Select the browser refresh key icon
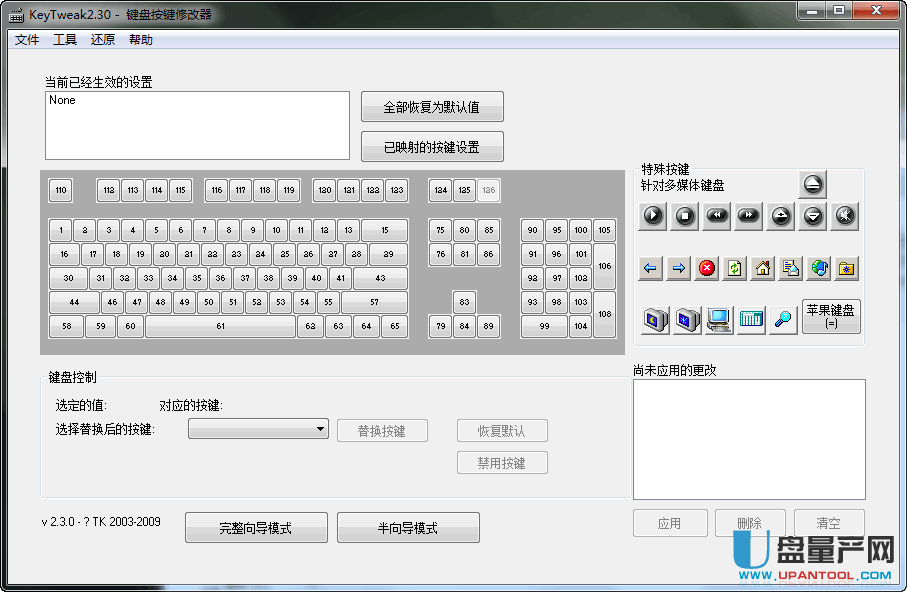This screenshot has width=907, height=592. coord(735,269)
